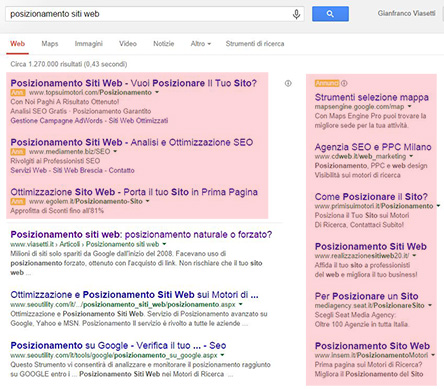The image size is (444, 389).
Task: Expand arrow next to mediagency.seat.it URL
Action: (430, 305)
